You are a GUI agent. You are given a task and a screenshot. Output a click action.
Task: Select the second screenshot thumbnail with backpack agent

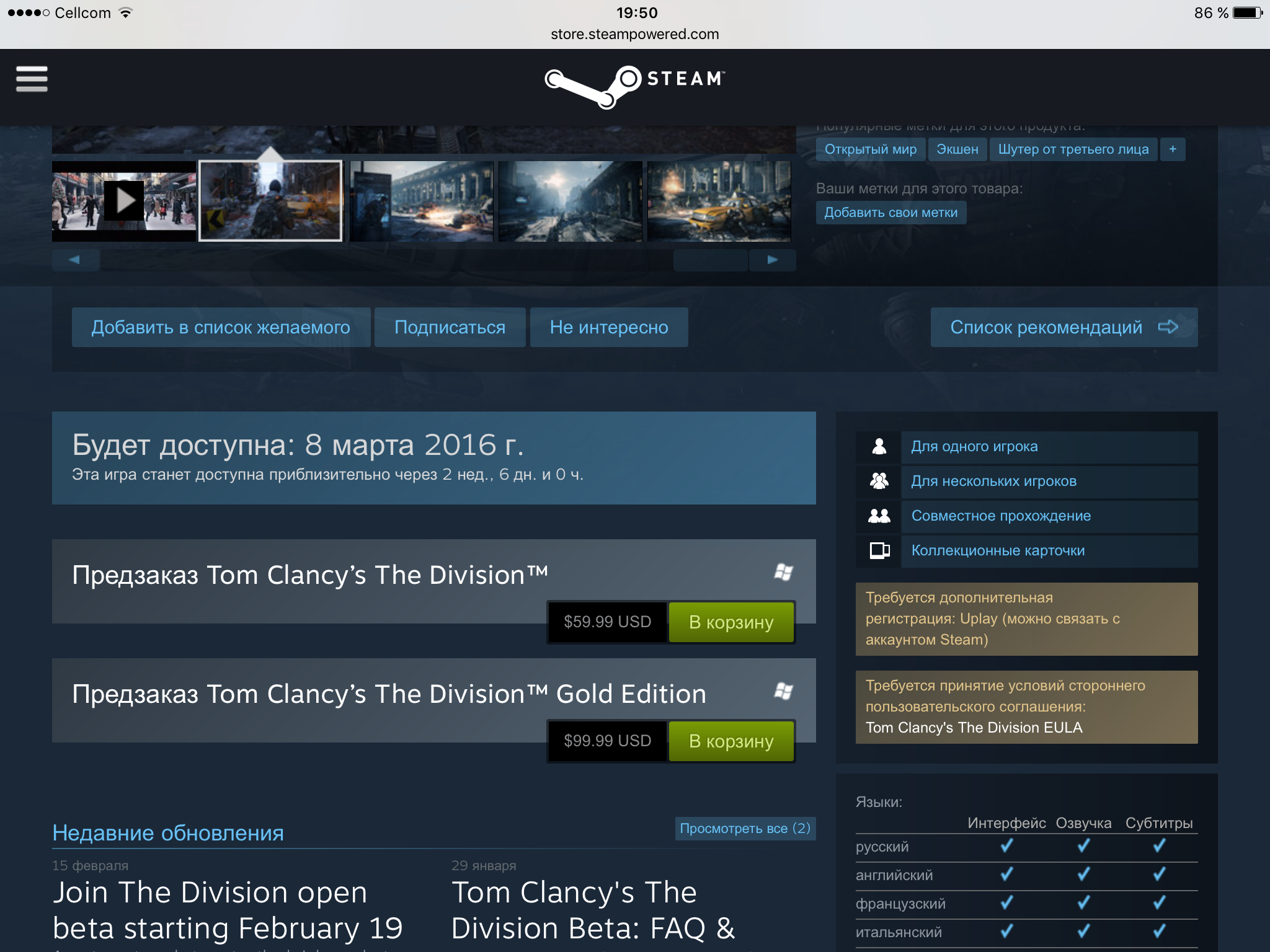[x=270, y=201]
